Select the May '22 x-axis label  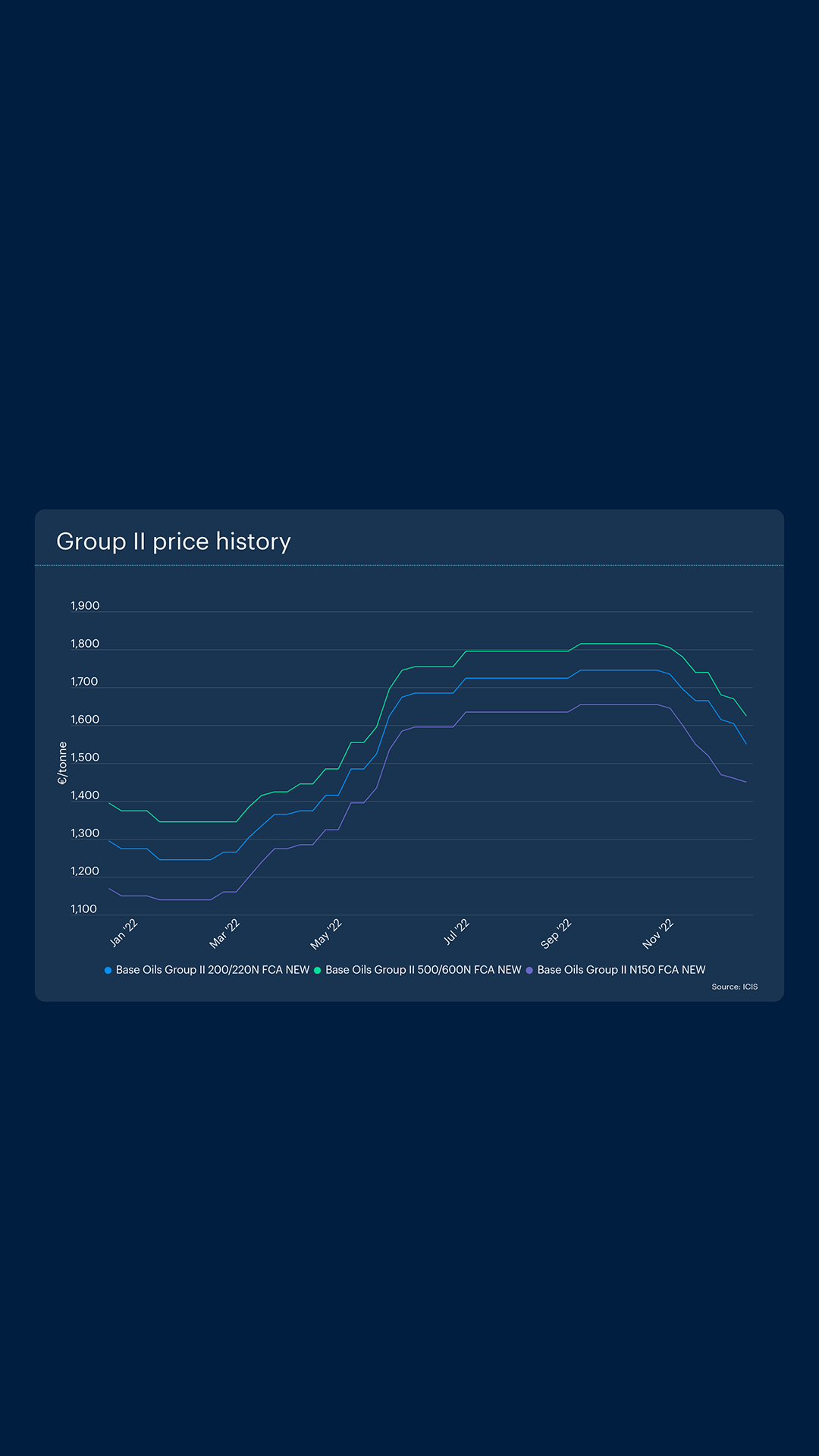click(x=326, y=934)
